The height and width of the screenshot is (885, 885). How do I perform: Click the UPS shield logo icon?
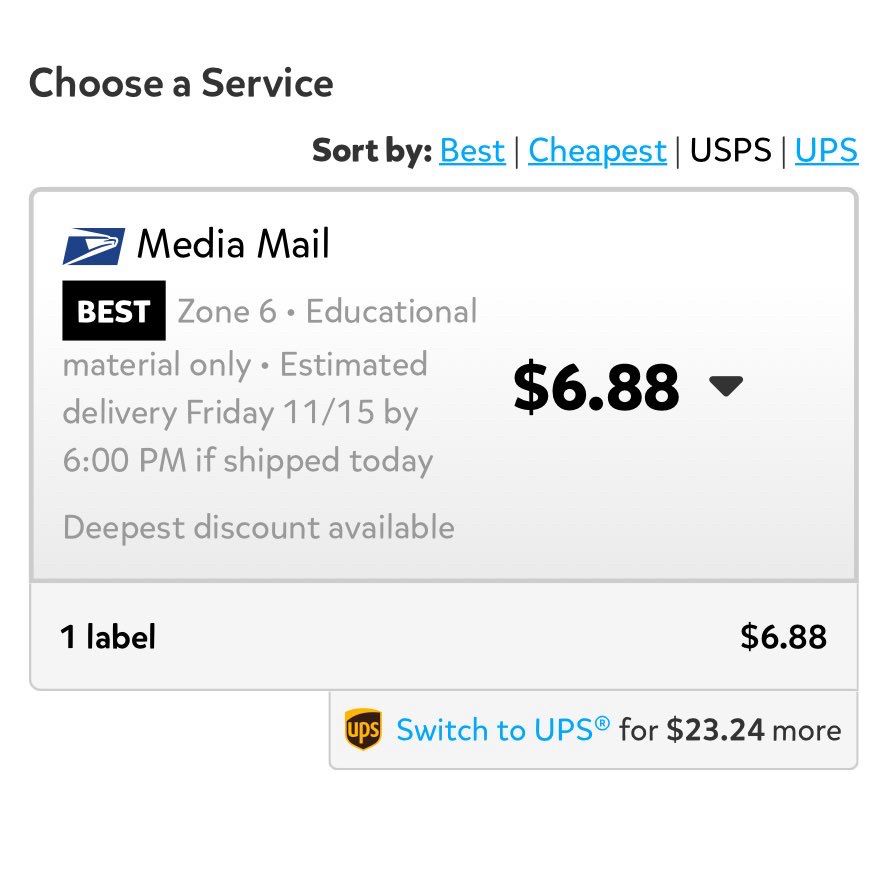[x=363, y=729]
